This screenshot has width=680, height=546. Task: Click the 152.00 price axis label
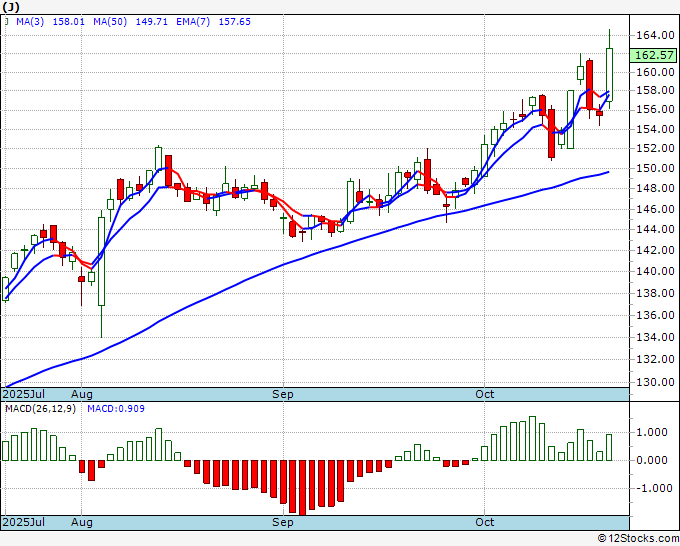(x=655, y=148)
